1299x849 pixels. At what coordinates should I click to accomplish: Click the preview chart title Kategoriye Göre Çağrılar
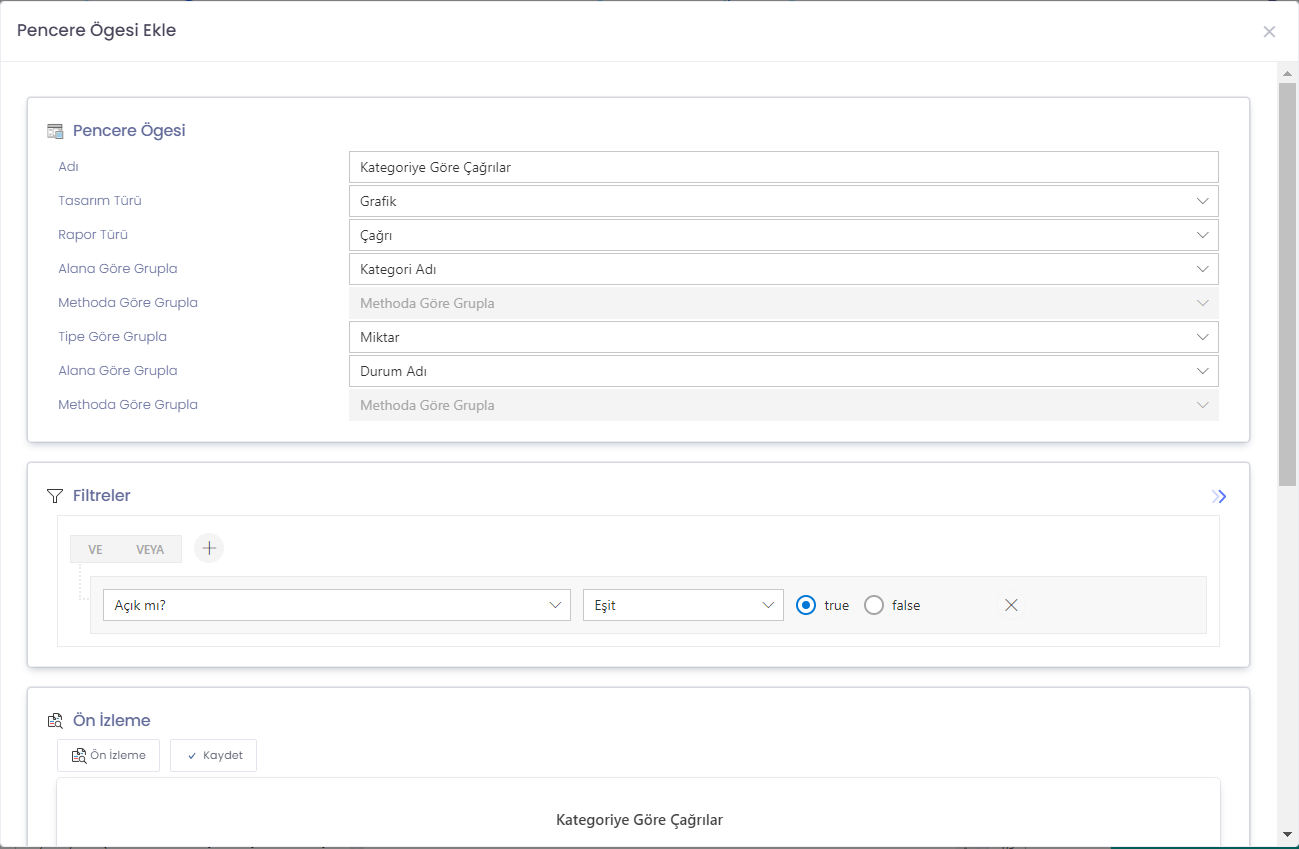coord(639,820)
